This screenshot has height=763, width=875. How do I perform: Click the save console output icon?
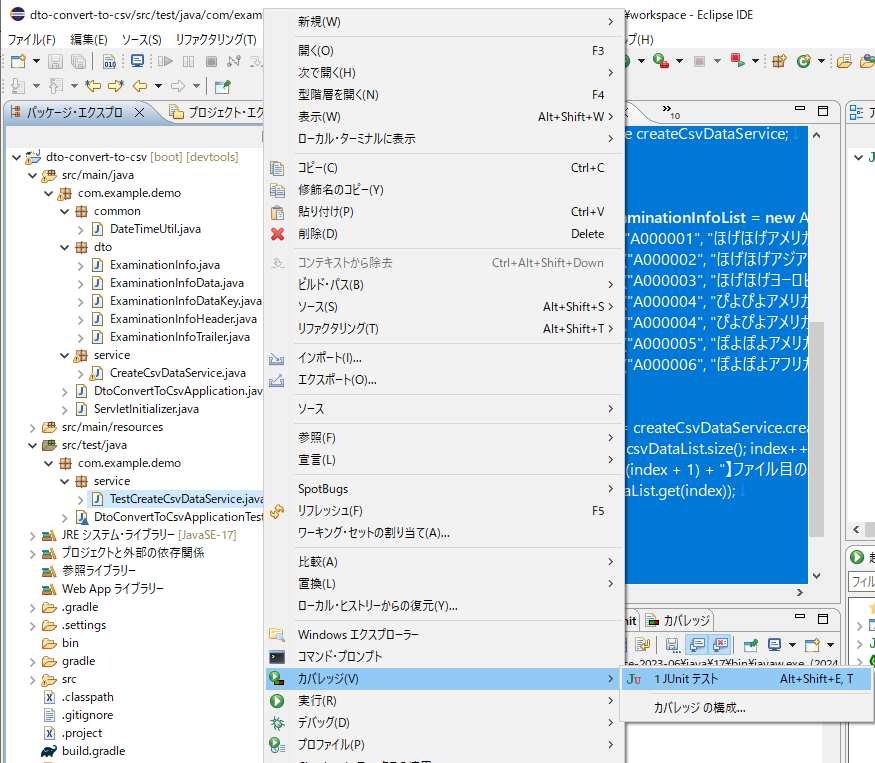click(672, 645)
